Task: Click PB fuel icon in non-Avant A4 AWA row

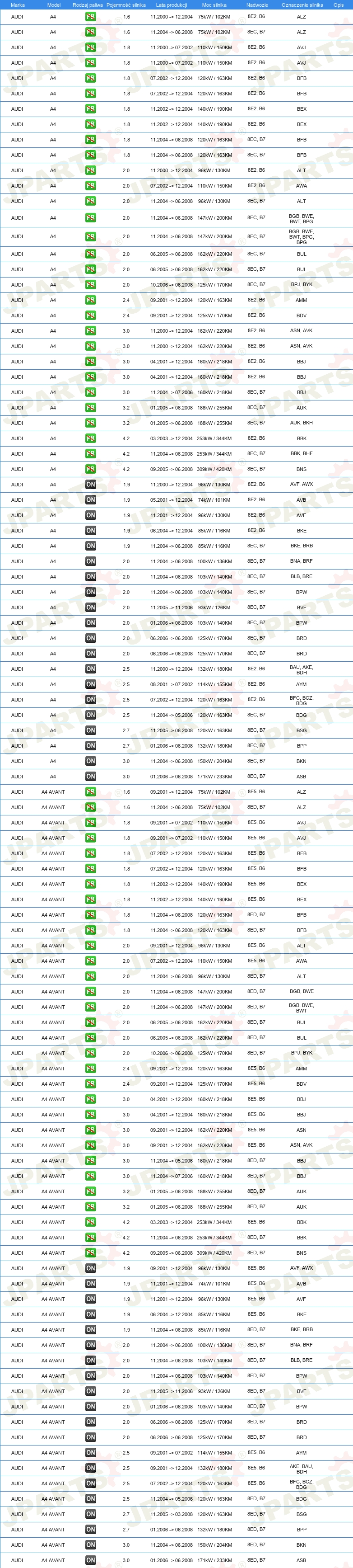Action: point(90,186)
